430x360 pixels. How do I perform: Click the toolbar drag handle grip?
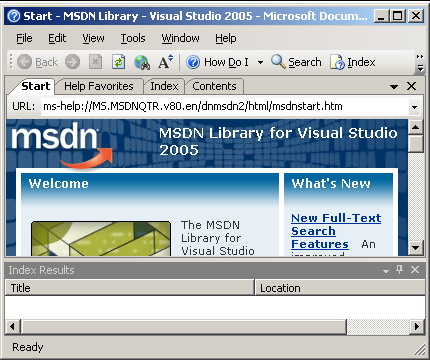11,62
